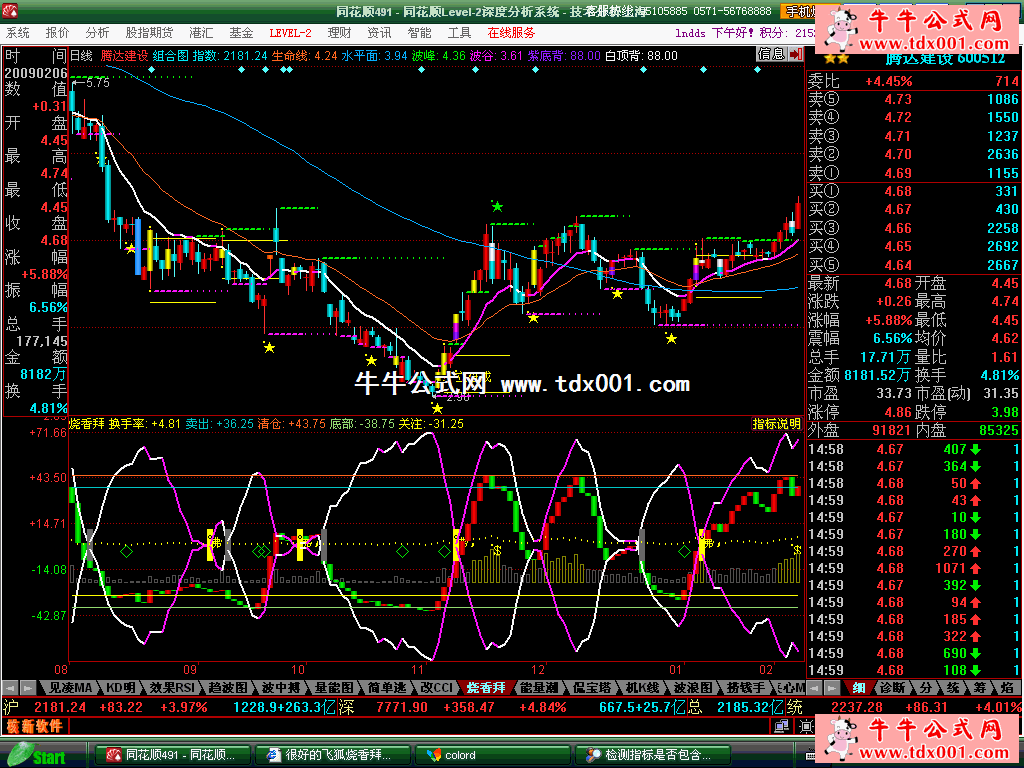
Task: Open 同花顺491 taskbar item
Action: [x=173, y=755]
